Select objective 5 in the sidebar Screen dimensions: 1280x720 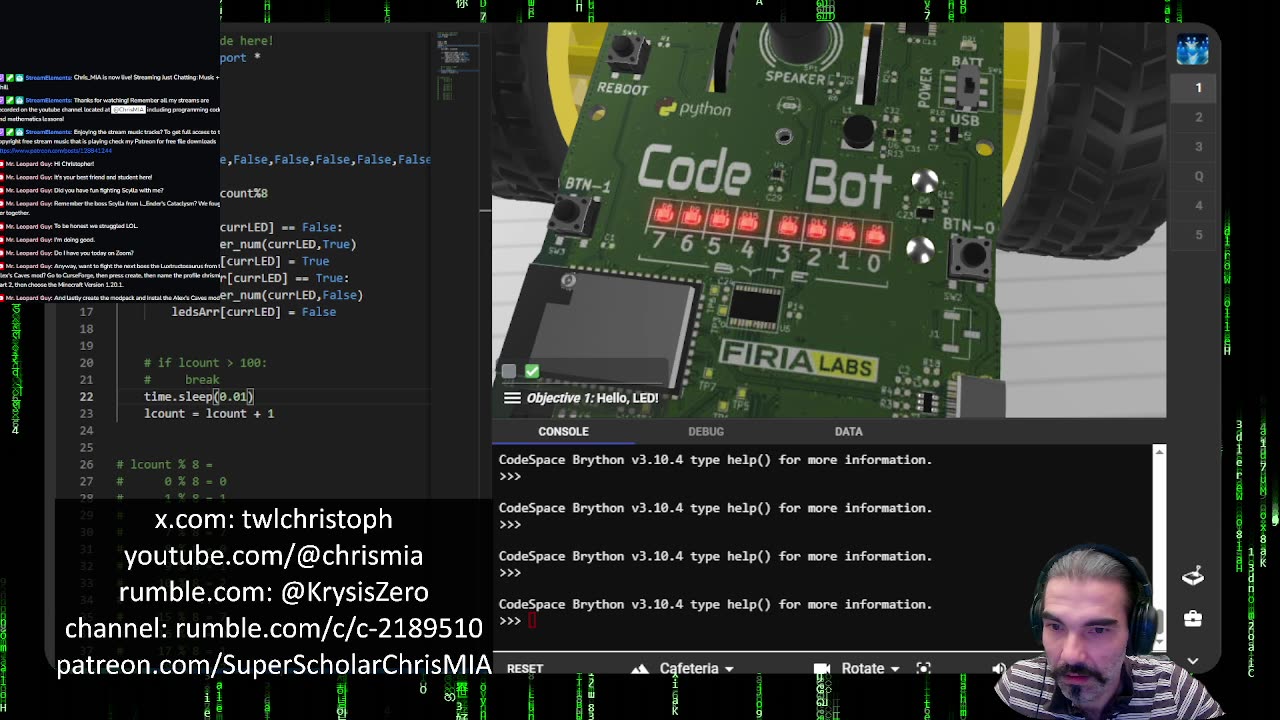click(1198, 235)
